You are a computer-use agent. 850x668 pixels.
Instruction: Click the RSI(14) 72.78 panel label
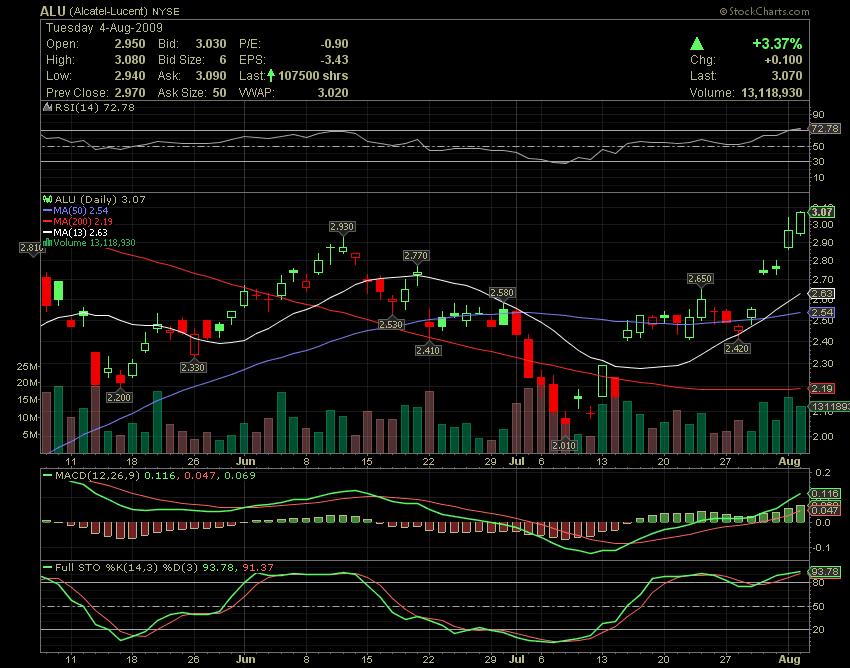pyautogui.click(x=94, y=107)
